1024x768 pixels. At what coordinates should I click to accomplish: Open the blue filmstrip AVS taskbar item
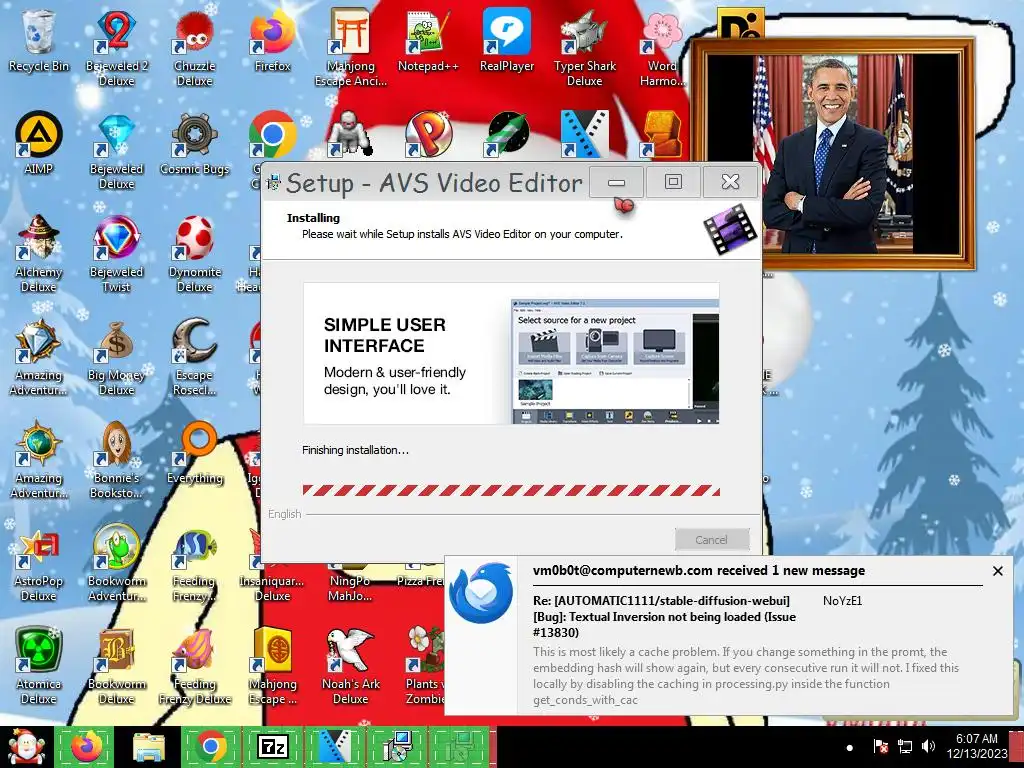point(335,747)
